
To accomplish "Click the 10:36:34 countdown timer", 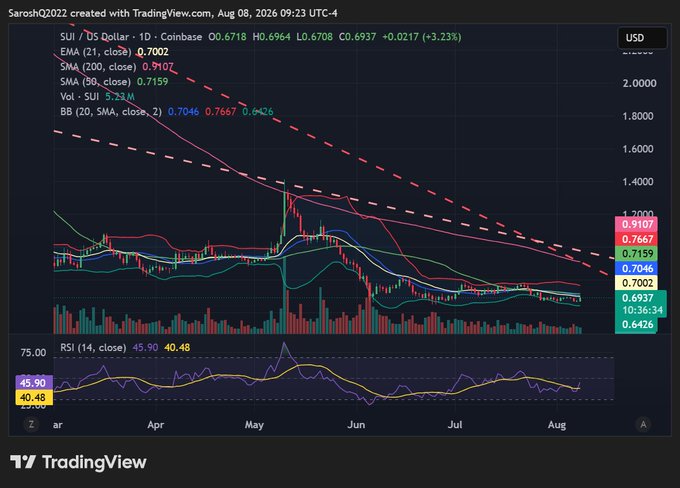I will point(642,310).
